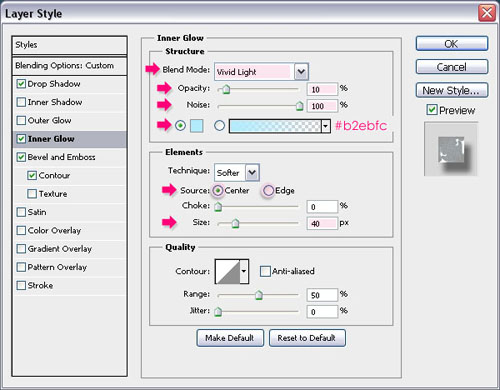Click the light blue glow color swatch
The image size is (500, 390).
tap(197, 126)
